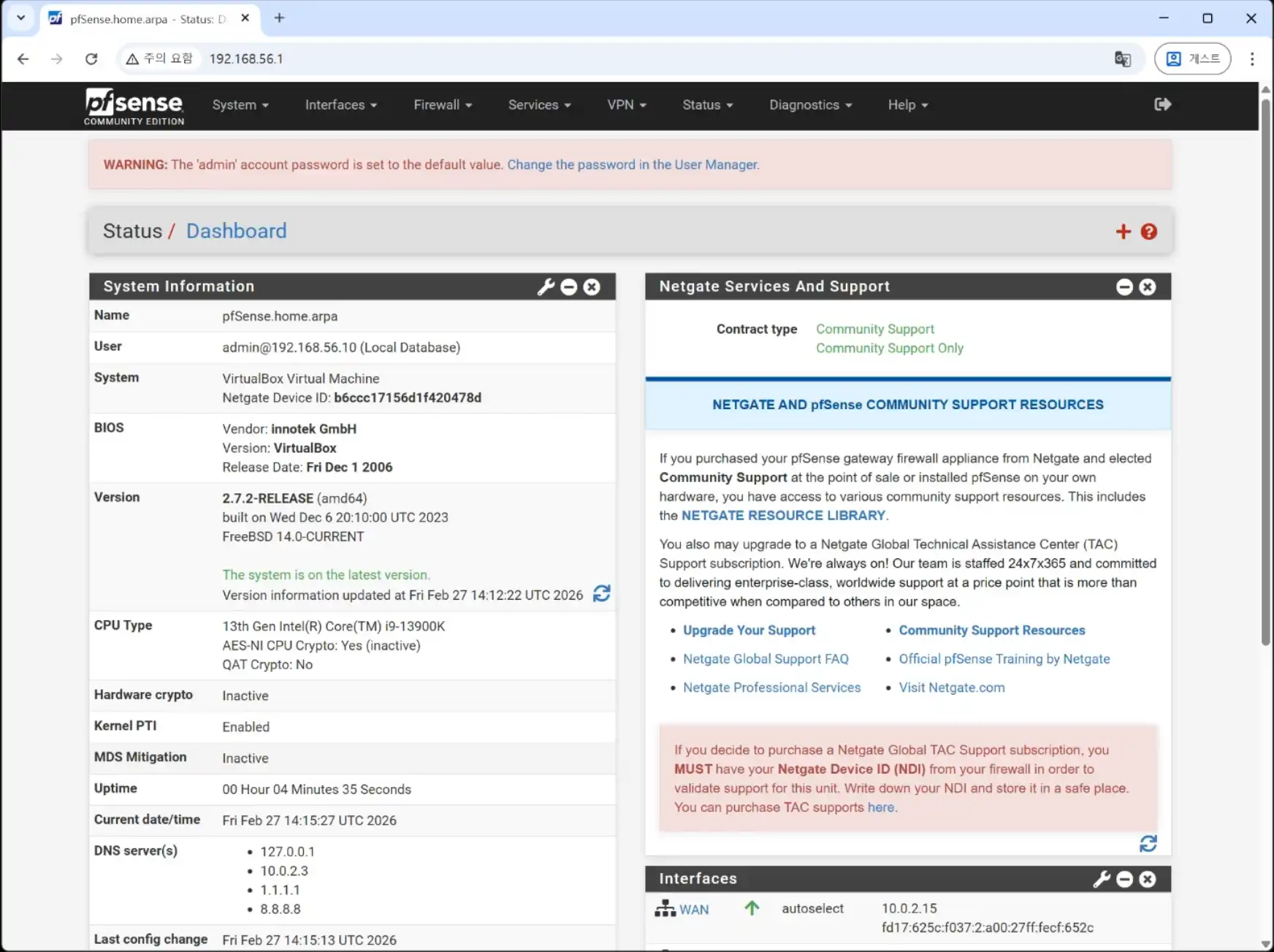This screenshot has height=952, width=1274.
Task: Open System Information widget wrench settings
Action: (x=546, y=287)
